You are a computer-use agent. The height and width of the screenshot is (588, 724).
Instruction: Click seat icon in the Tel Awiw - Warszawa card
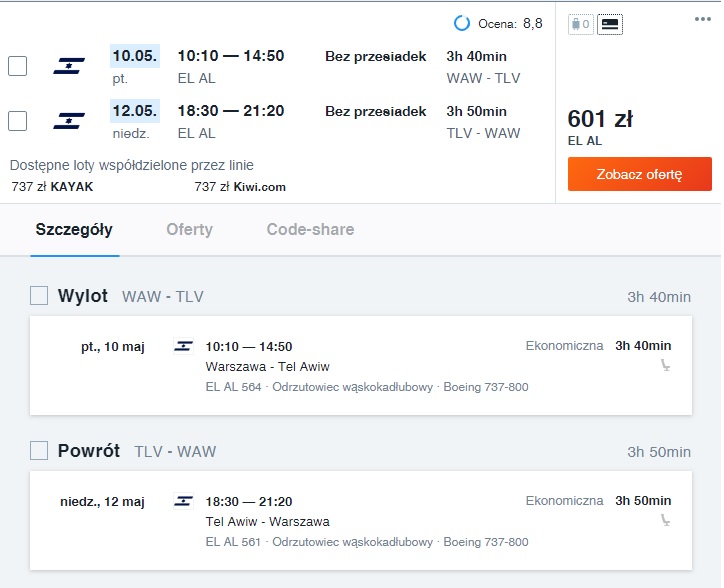tap(665, 520)
